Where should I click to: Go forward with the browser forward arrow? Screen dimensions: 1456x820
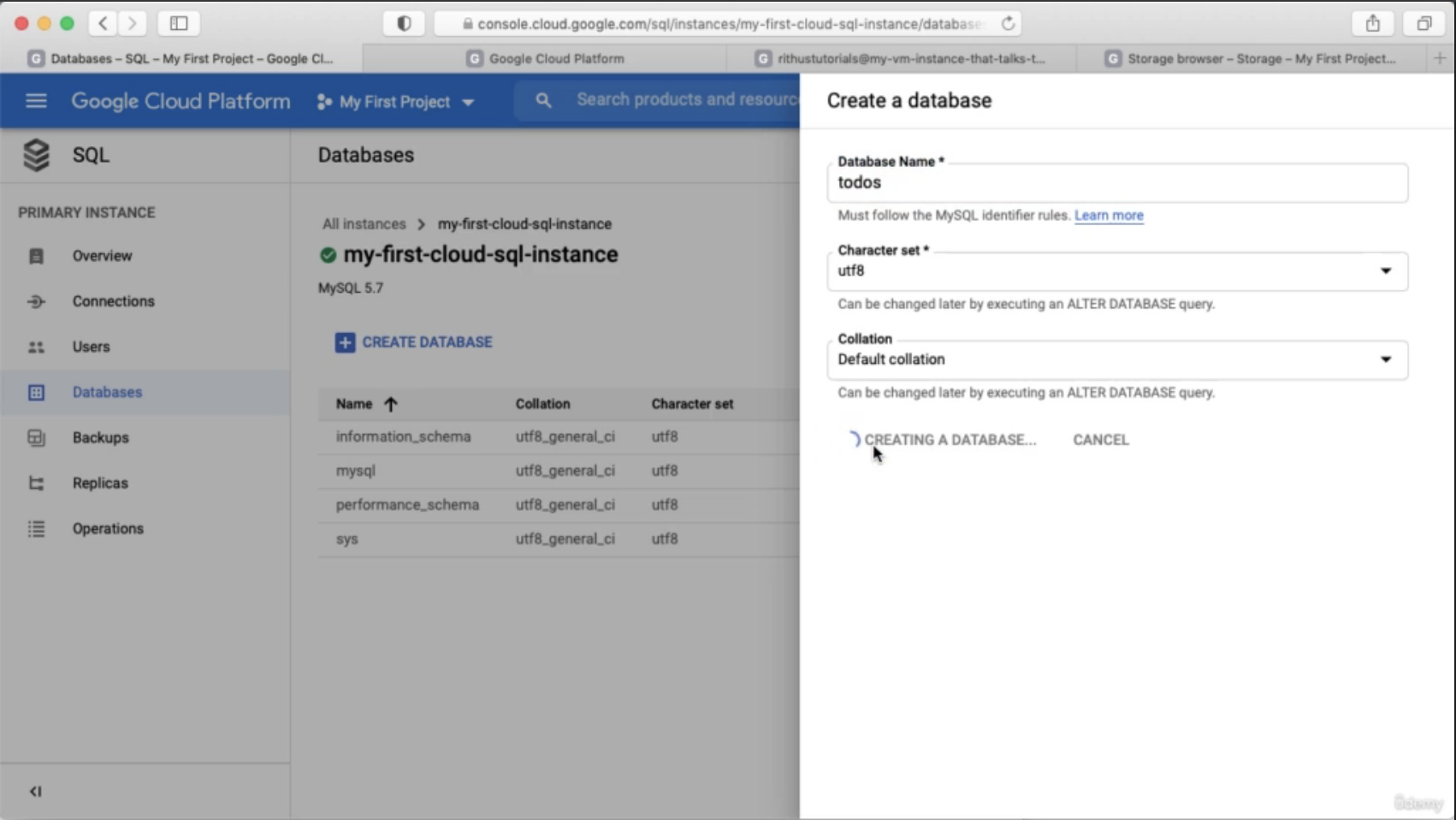(x=132, y=23)
